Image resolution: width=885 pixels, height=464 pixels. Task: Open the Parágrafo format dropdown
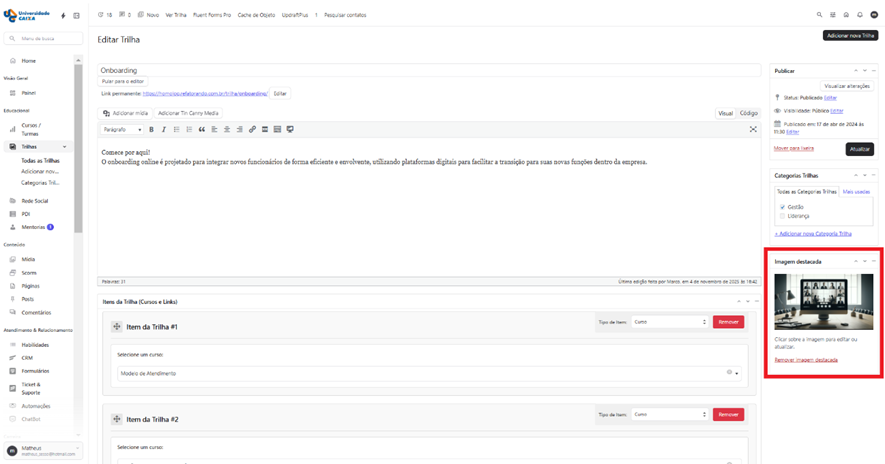tap(123, 129)
